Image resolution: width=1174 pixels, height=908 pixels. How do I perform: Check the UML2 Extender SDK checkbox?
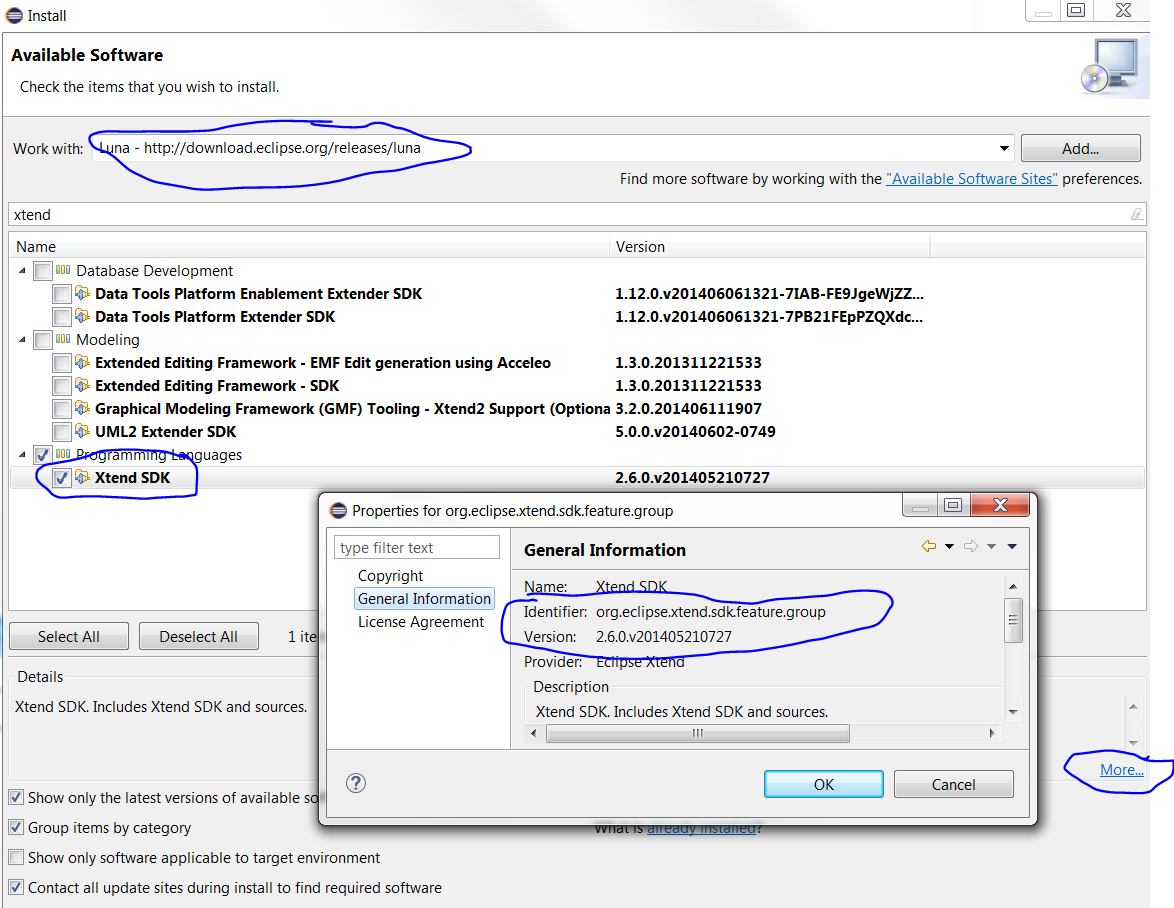pyautogui.click(x=61, y=432)
